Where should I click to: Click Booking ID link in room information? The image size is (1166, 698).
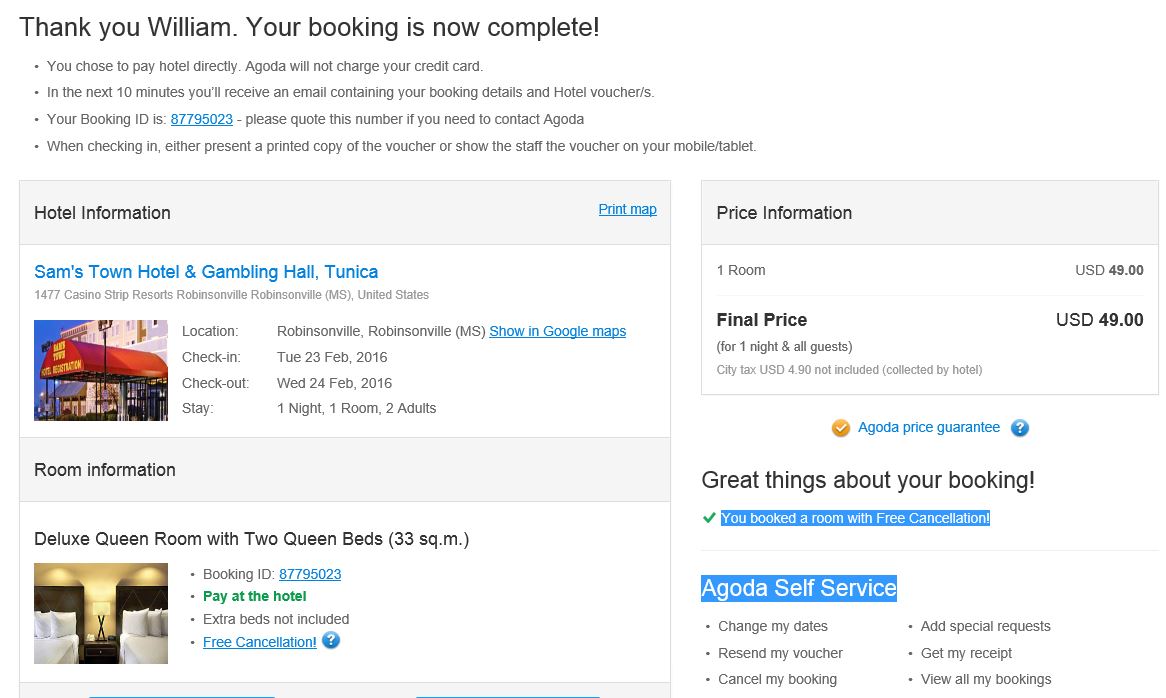[310, 574]
